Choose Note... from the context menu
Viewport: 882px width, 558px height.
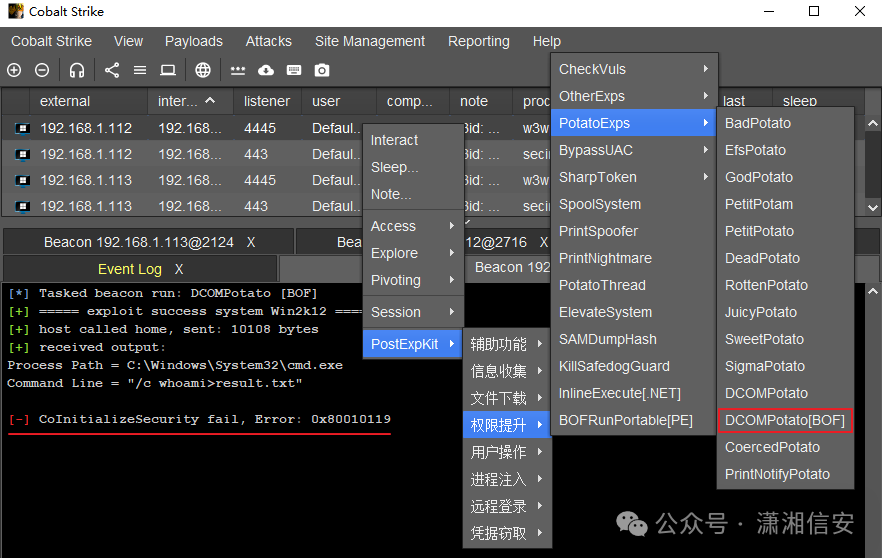point(413,194)
